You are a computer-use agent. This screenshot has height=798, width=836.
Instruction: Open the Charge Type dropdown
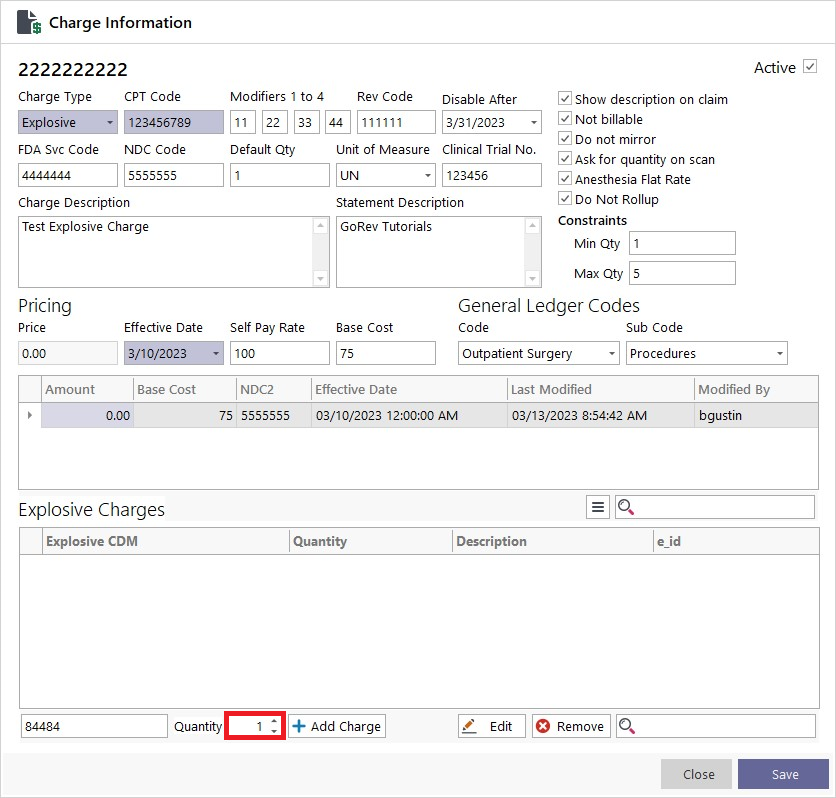coord(109,122)
